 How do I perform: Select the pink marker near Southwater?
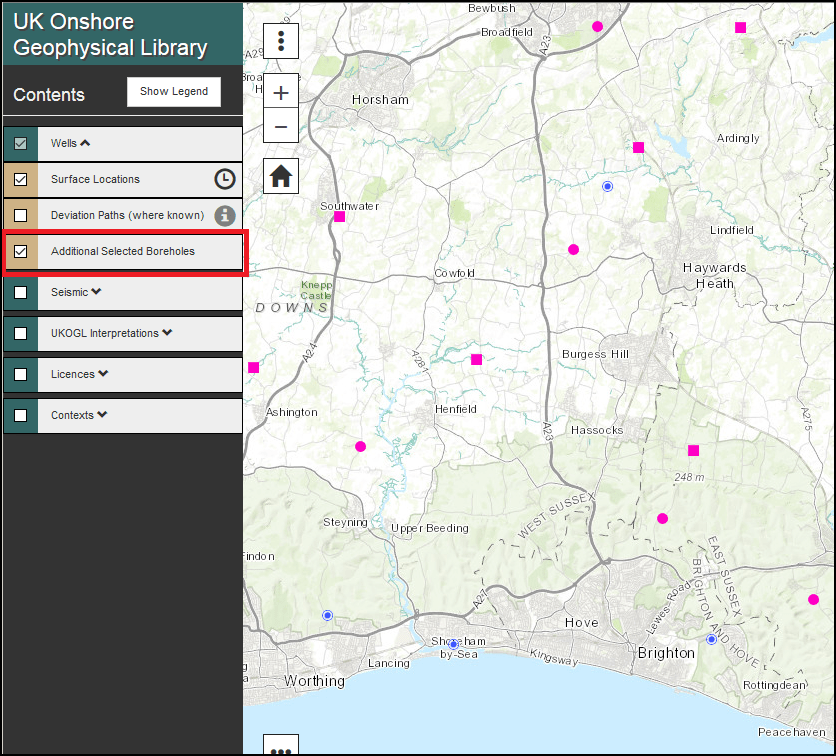[338, 216]
